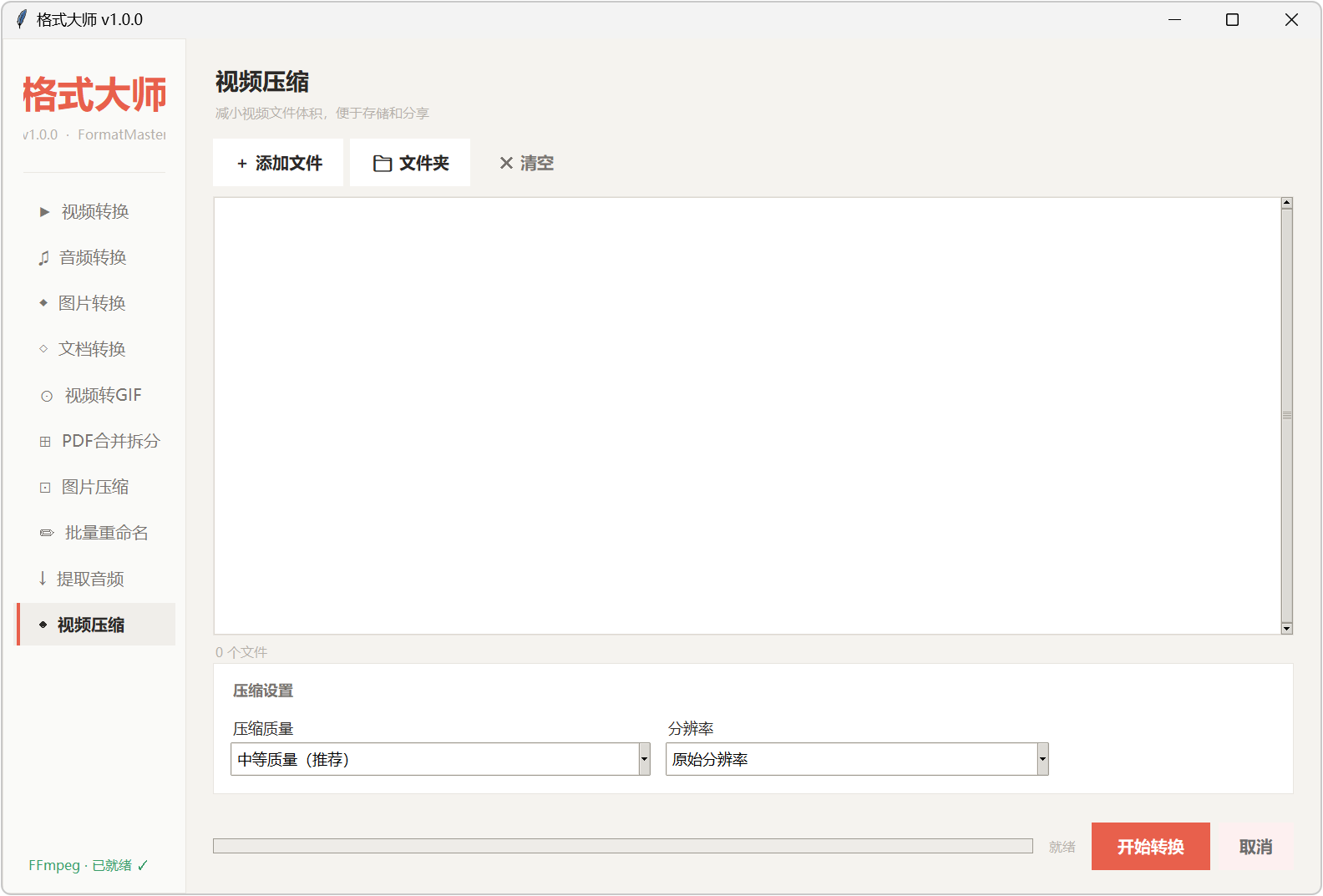1323x896 pixels.
Task: Open the 压缩质量 dropdown
Action: click(440, 759)
